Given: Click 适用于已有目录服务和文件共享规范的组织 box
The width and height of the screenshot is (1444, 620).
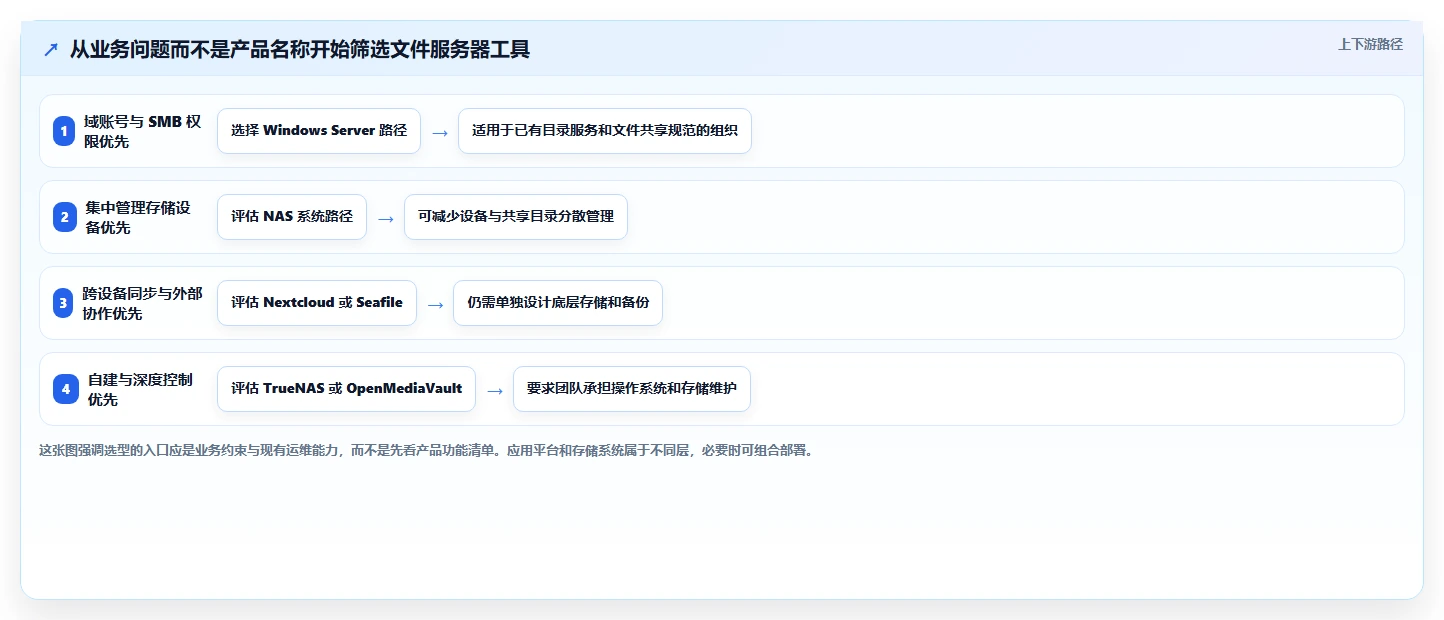Looking at the screenshot, I should 605,131.
